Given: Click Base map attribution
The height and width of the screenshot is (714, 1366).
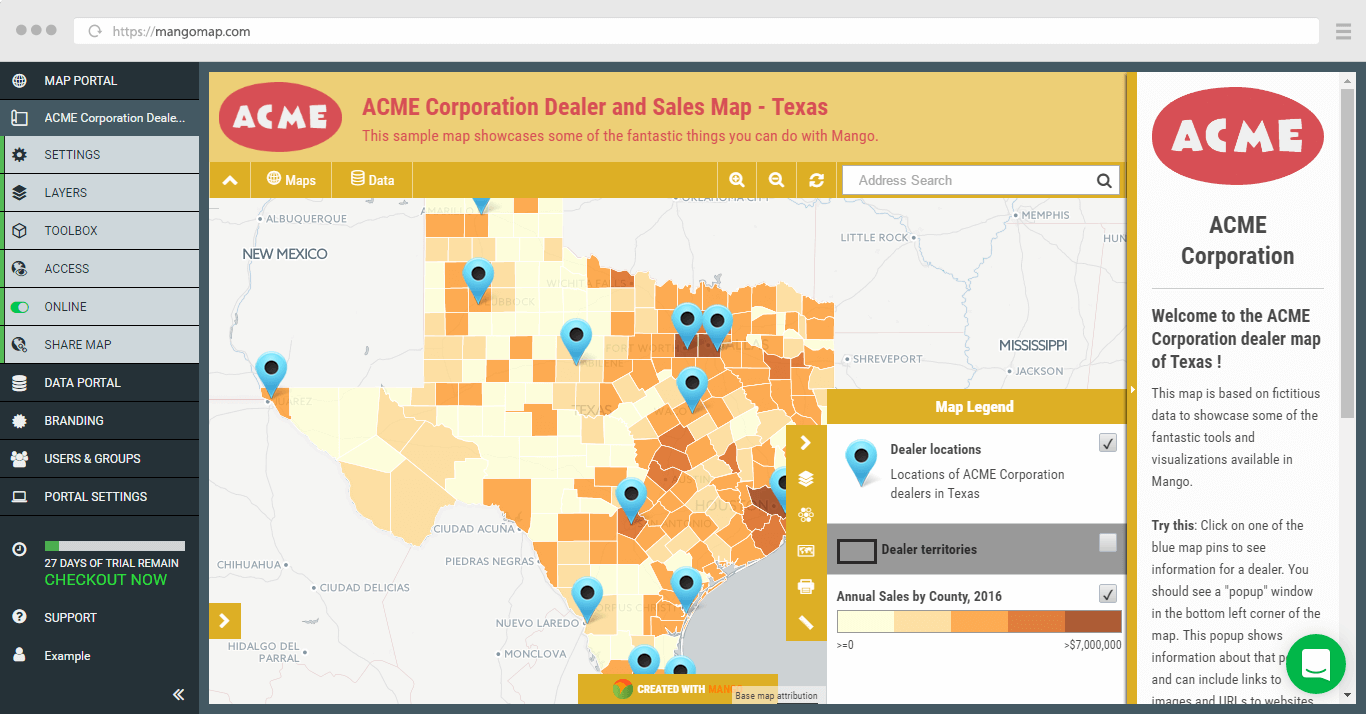Looking at the screenshot, I should click(777, 696).
